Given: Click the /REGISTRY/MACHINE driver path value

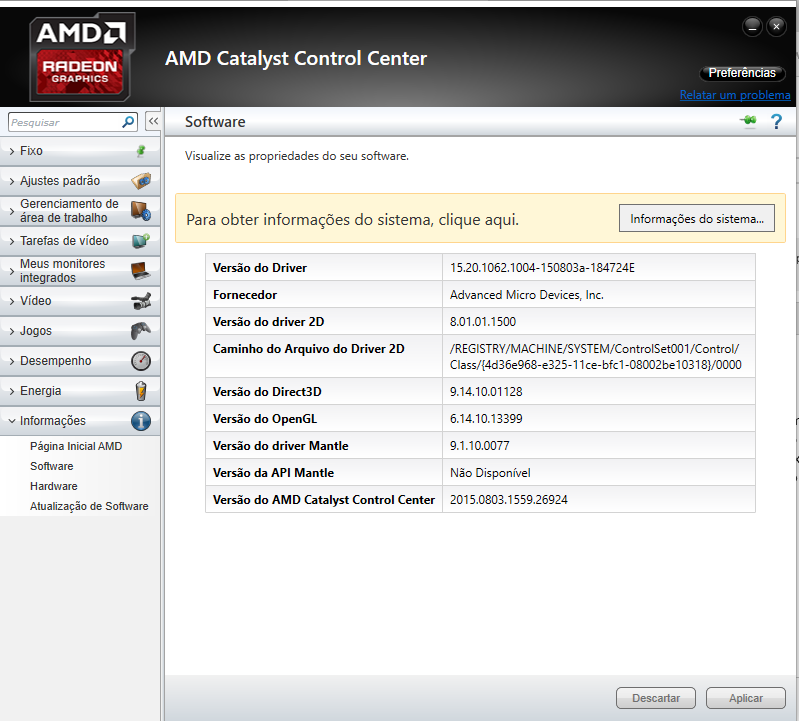Looking at the screenshot, I should tap(595, 357).
